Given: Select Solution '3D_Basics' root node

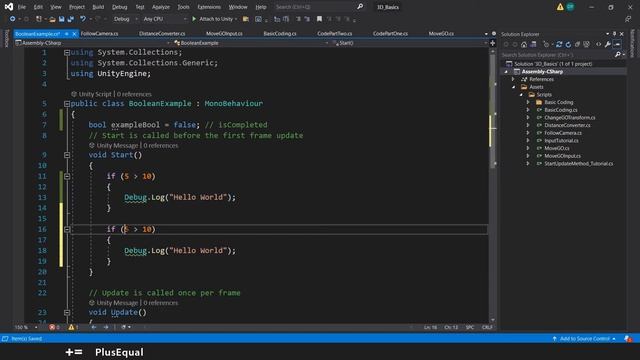Looking at the screenshot, I should click(x=553, y=64).
